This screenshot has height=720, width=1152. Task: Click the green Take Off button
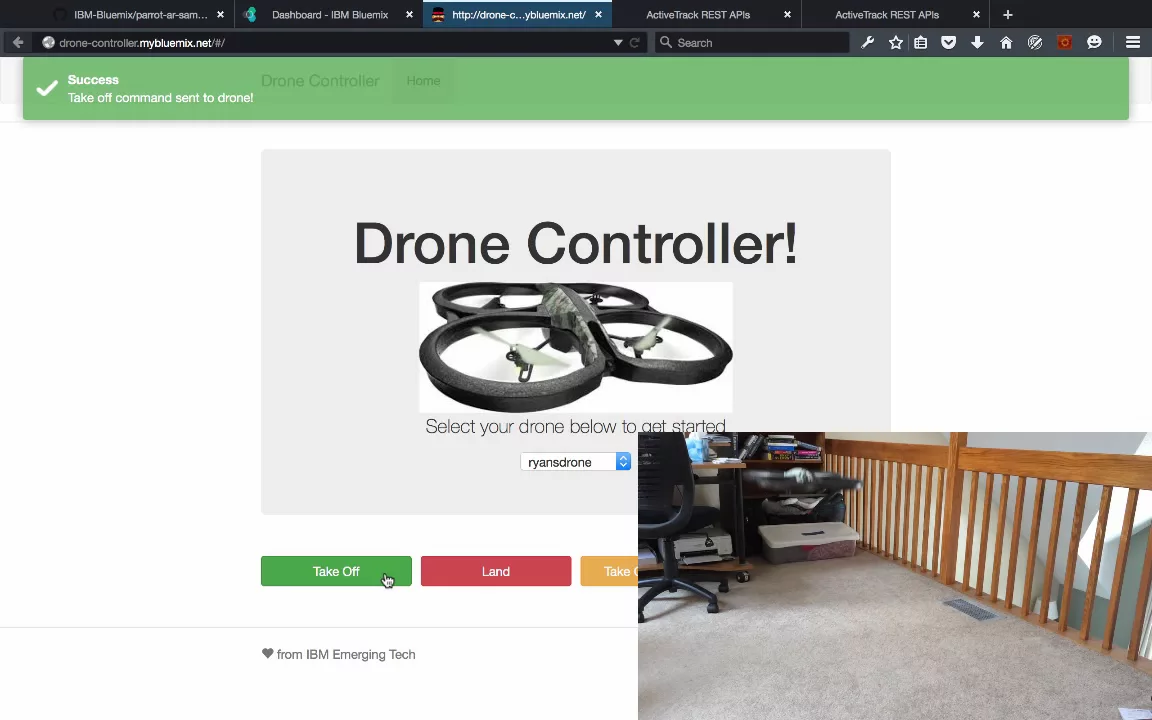click(336, 571)
